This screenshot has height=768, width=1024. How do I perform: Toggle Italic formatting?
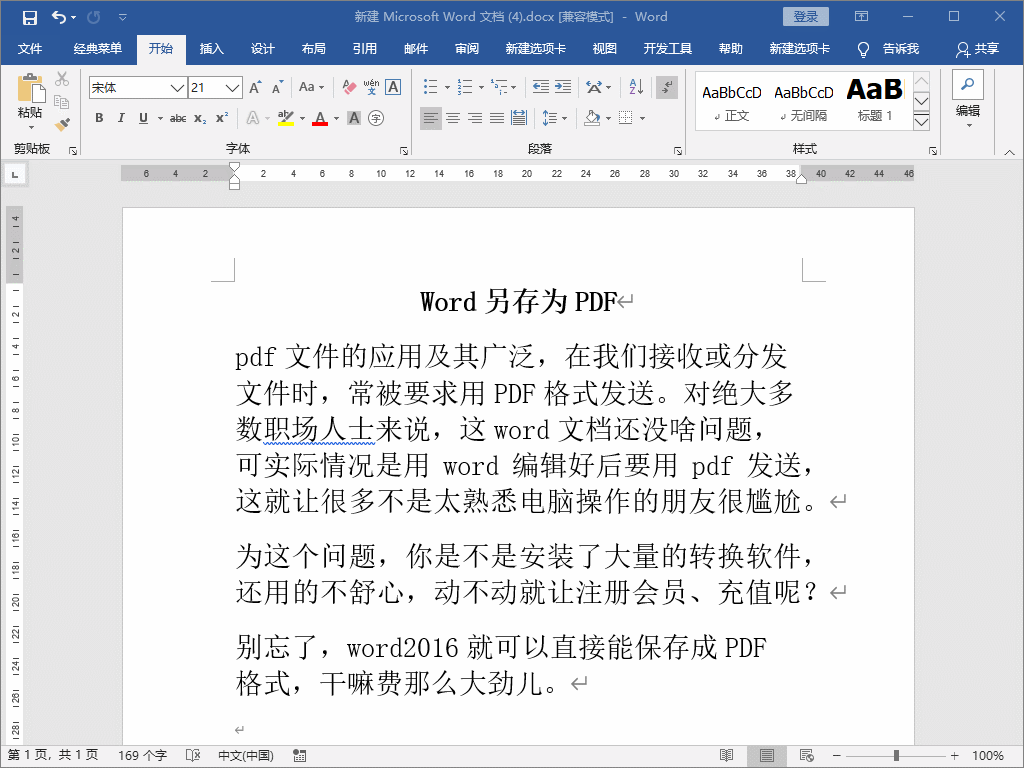click(x=121, y=118)
